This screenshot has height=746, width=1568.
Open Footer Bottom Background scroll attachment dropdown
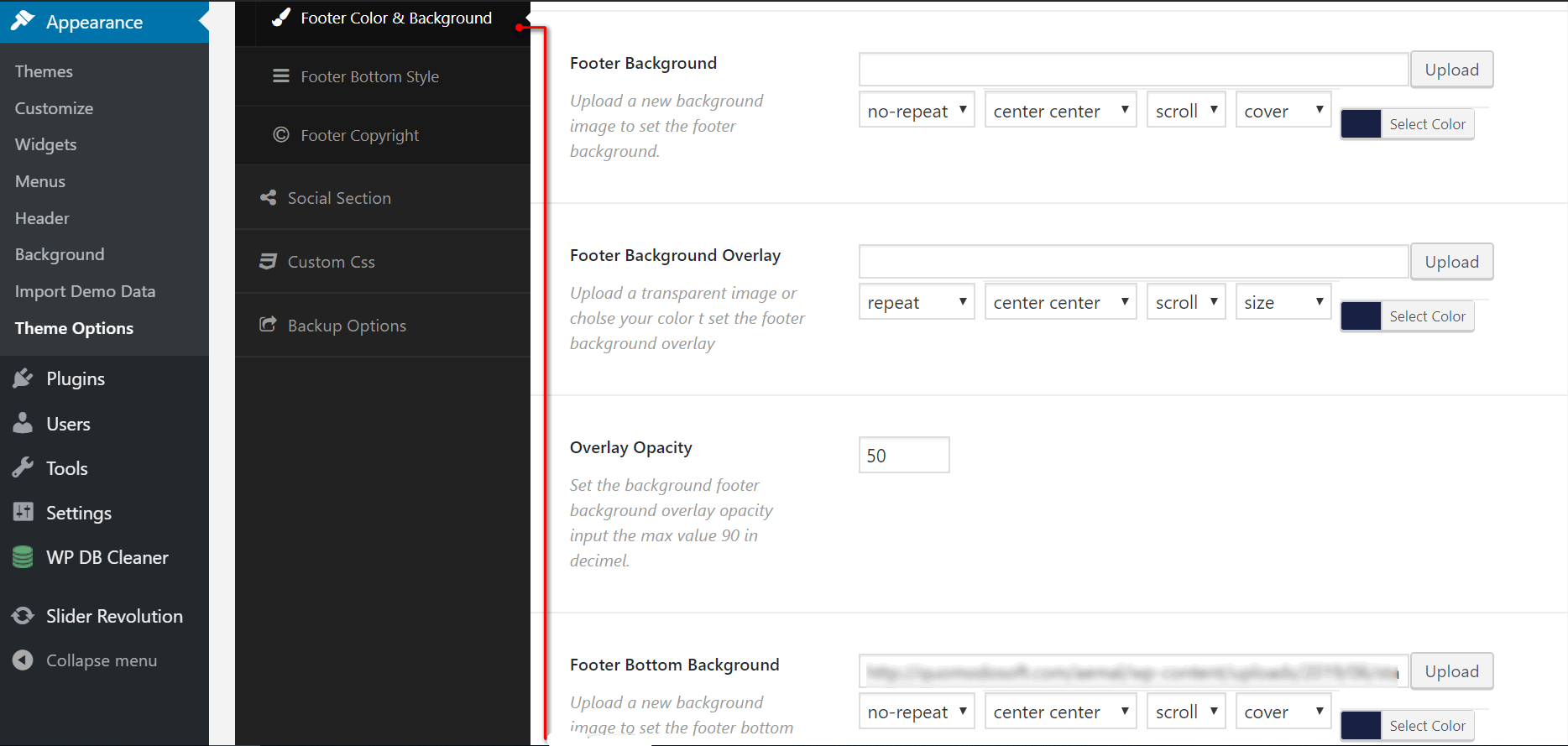pos(1185,712)
